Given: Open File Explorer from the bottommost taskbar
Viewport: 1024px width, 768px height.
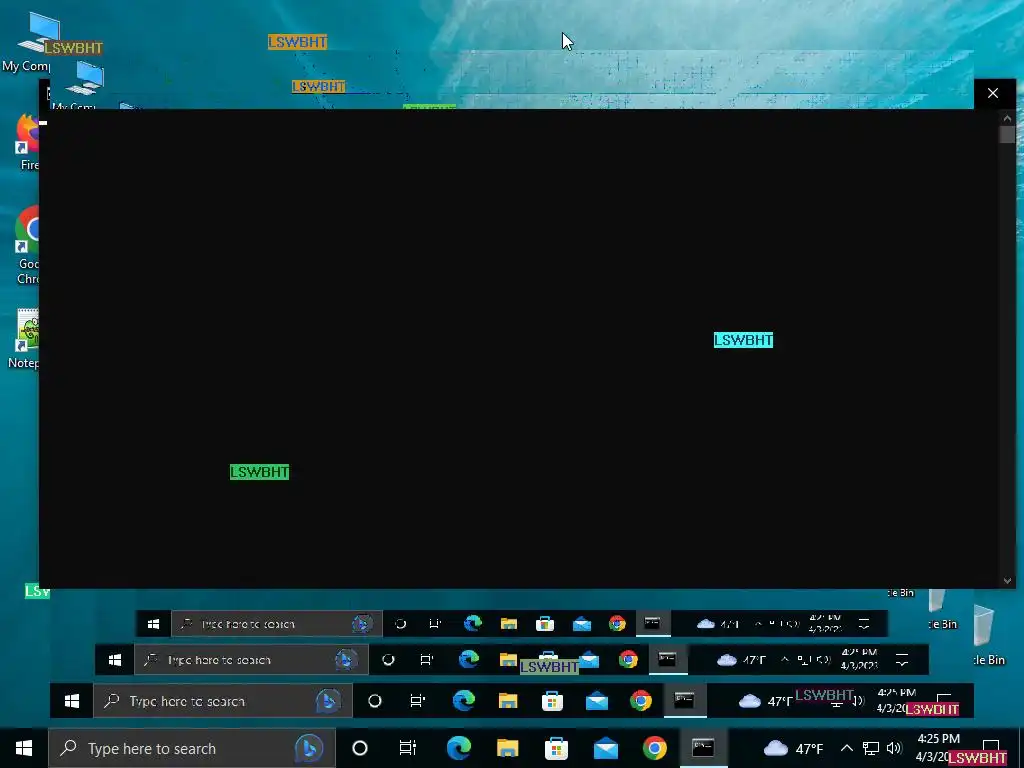Looking at the screenshot, I should coord(507,748).
